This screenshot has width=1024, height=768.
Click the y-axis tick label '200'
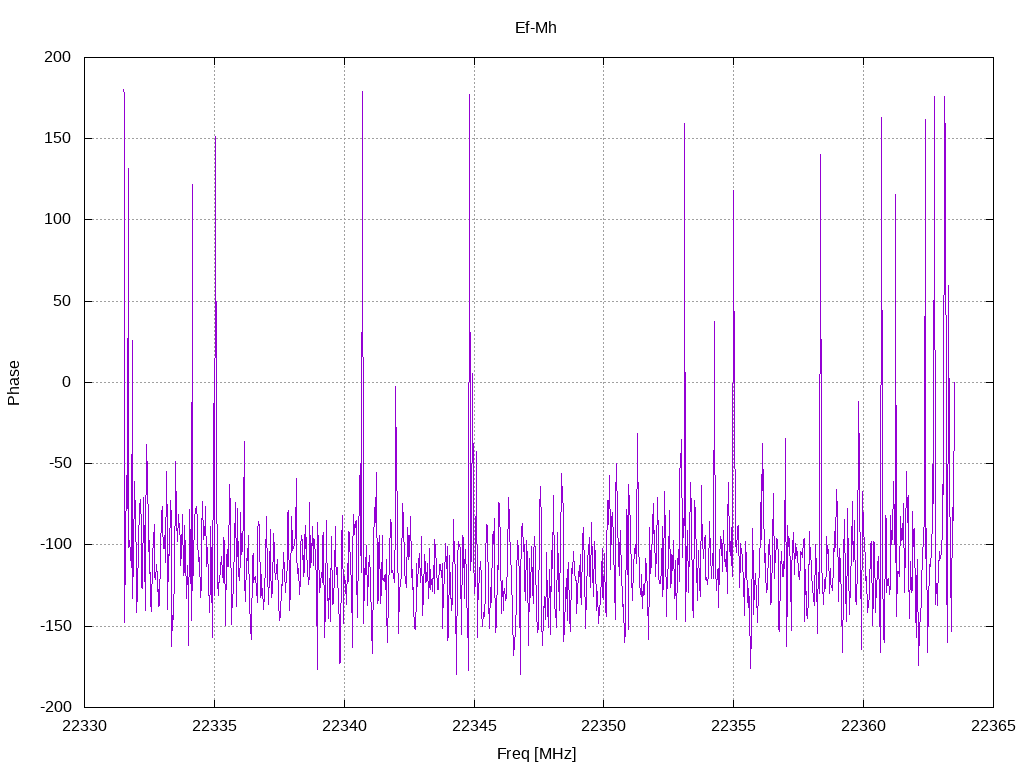pos(57,57)
